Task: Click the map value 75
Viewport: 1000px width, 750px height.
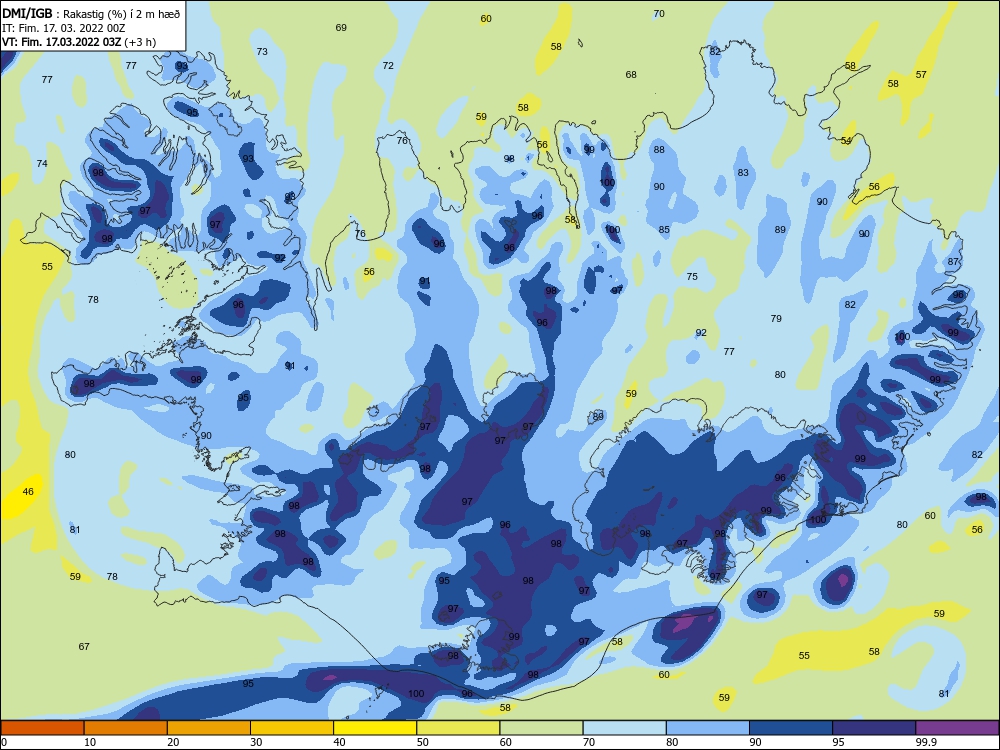Action: click(x=692, y=277)
